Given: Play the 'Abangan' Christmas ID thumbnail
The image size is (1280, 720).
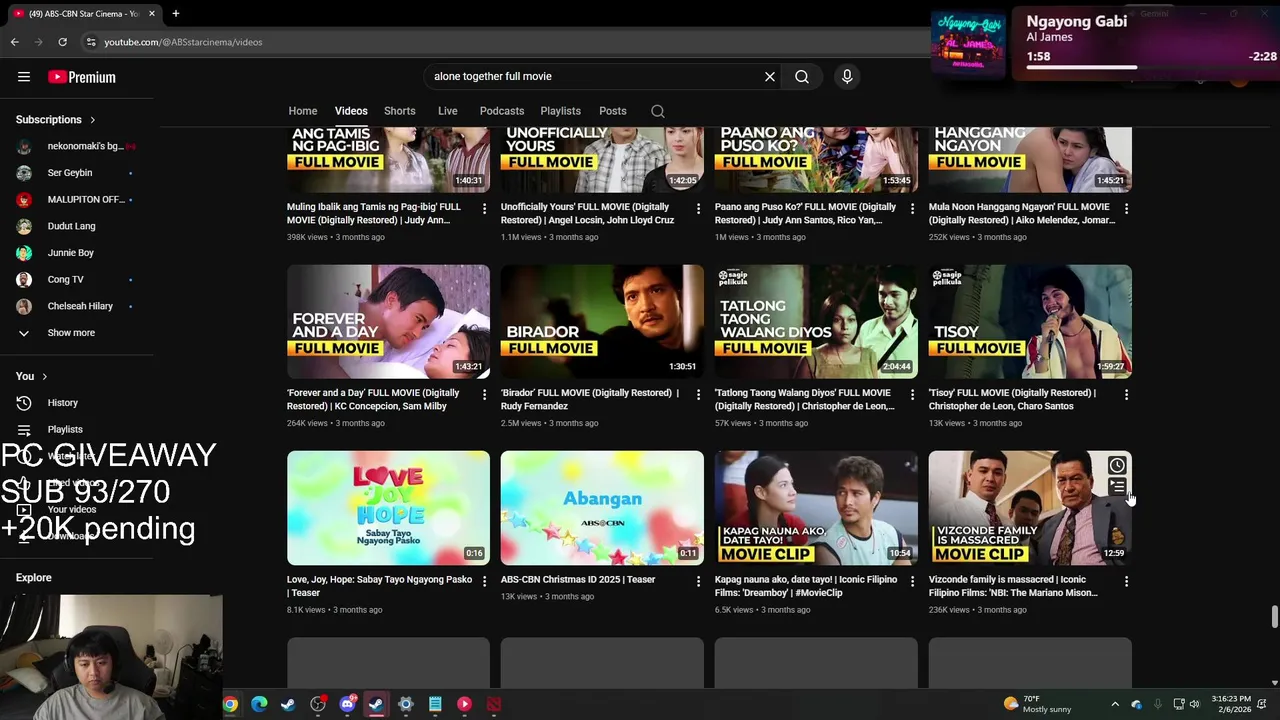Looking at the screenshot, I should pos(602,508).
